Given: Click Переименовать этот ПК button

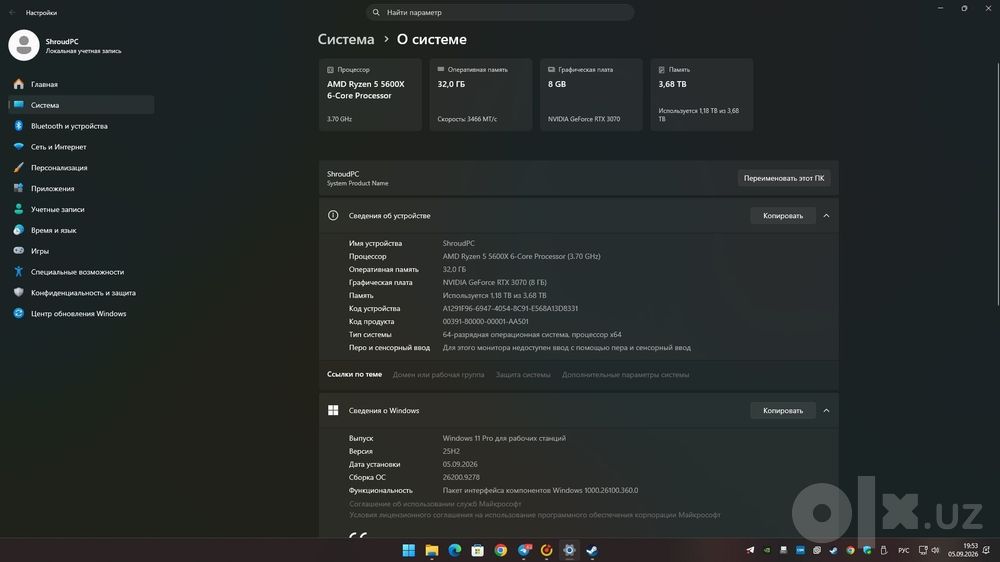Looking at the screenshot, I should click(x=784, y=178).
